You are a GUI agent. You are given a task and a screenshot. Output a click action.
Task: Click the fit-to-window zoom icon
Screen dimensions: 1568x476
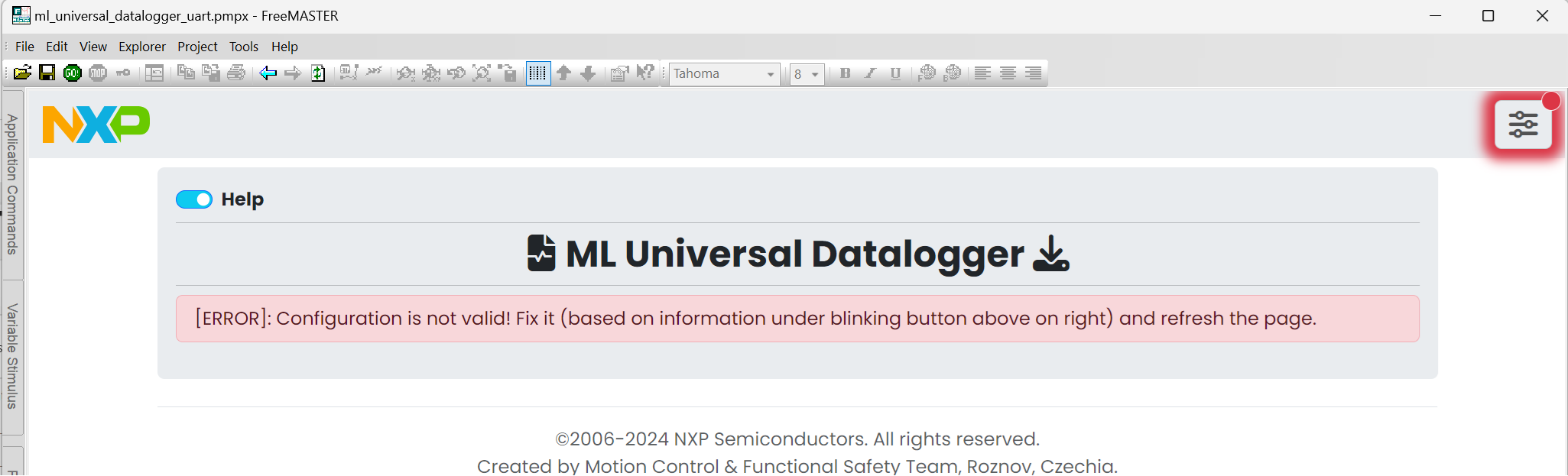click(x=482, y=73)
